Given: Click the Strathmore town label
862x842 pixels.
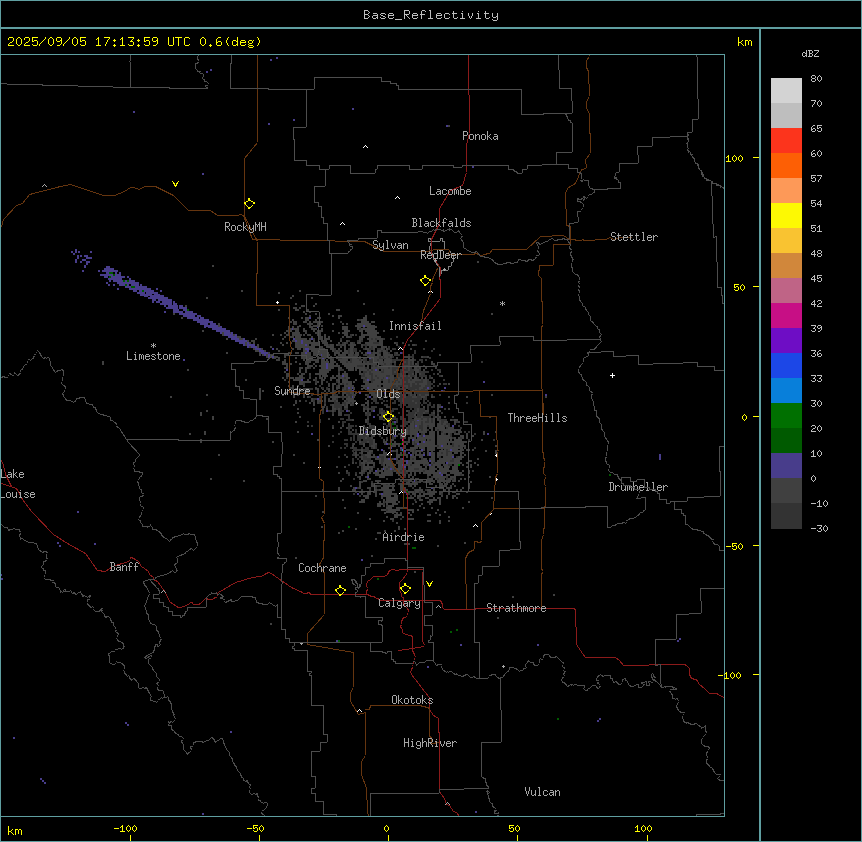Looking at the screenshot, I should click(x=516, y=608).
